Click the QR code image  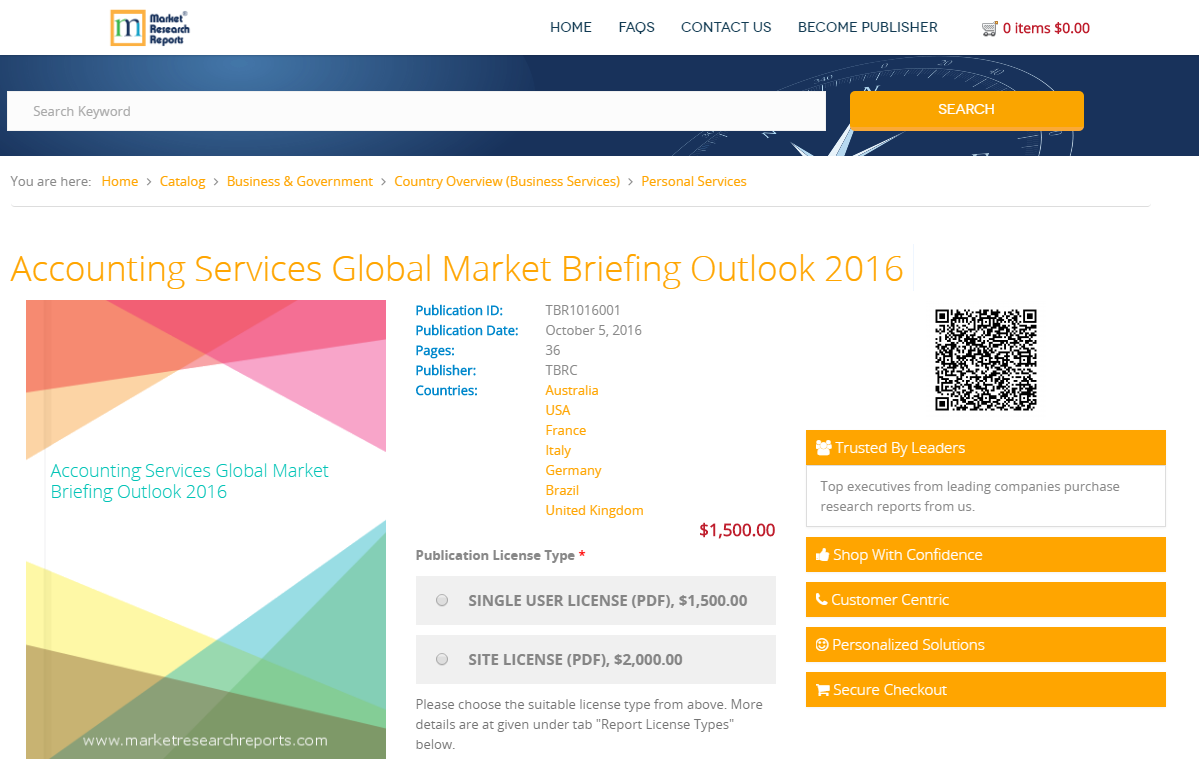(x=986, y=359)
